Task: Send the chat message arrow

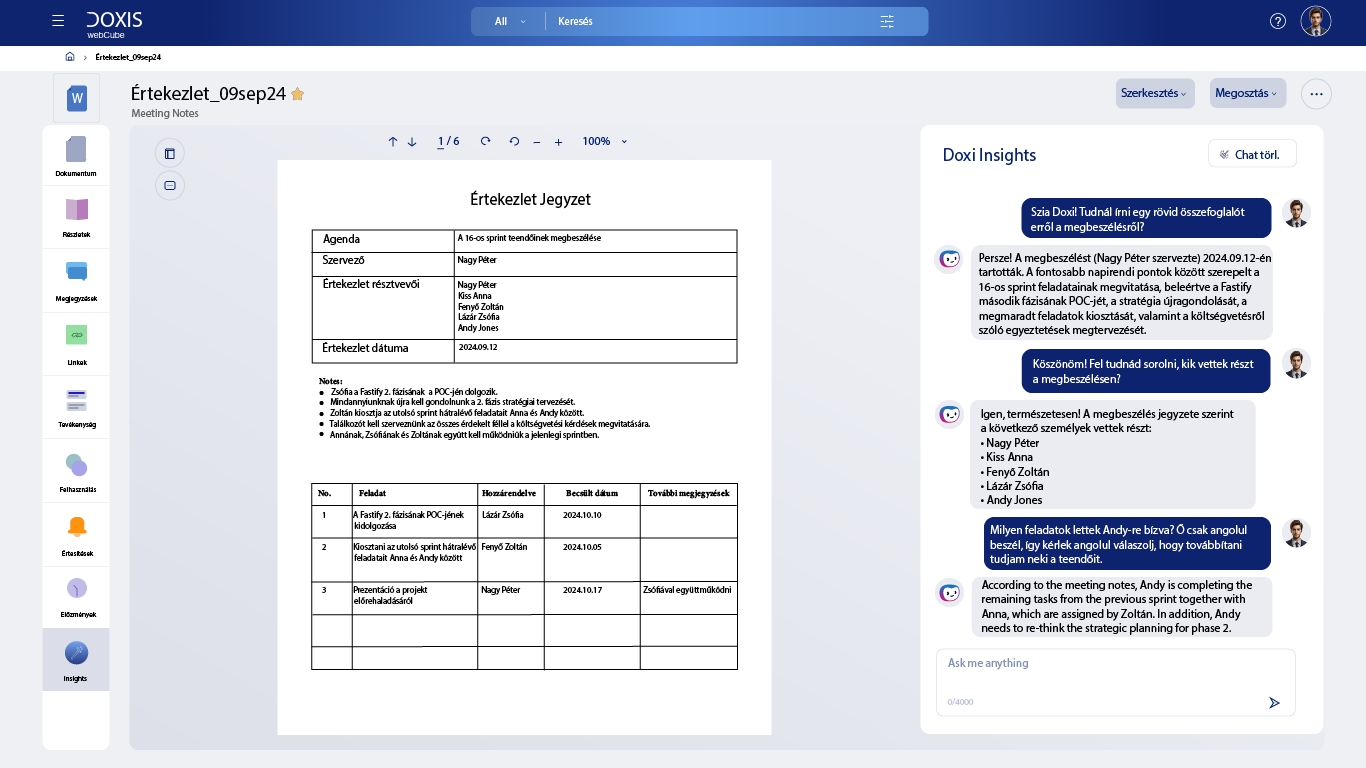Action: coord(1274,703)
